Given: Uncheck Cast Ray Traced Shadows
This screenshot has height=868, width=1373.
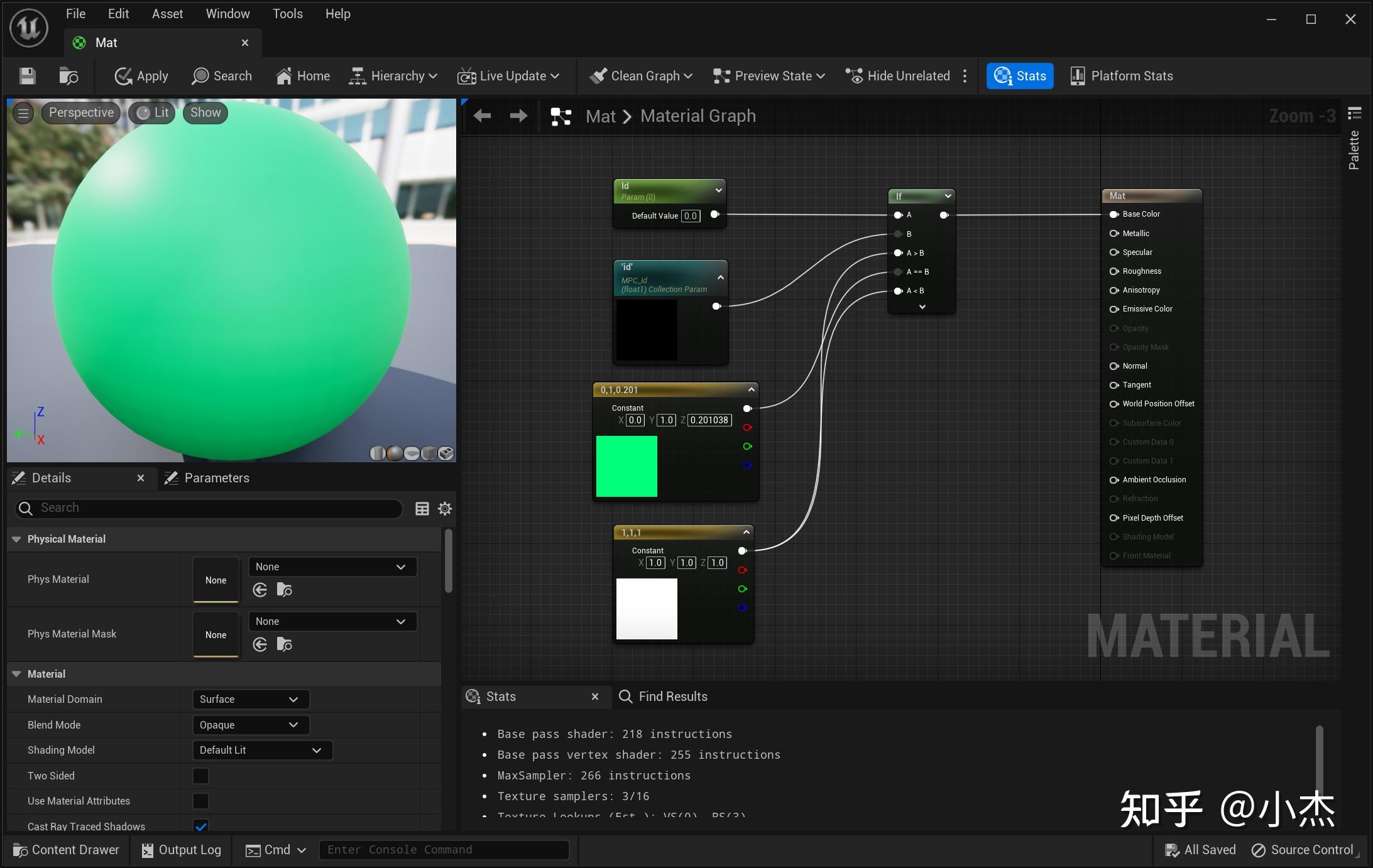Looking at the screenshot, I should pyautogui.click(x=200, y=826).
